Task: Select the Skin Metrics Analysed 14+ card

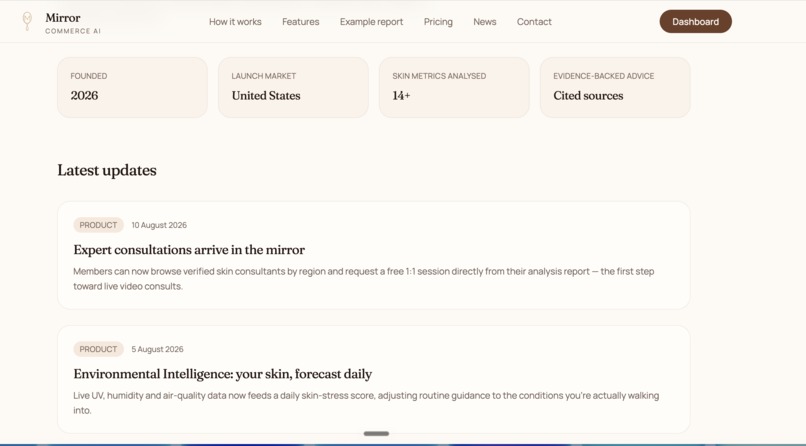Action: [x=454, y=87]
